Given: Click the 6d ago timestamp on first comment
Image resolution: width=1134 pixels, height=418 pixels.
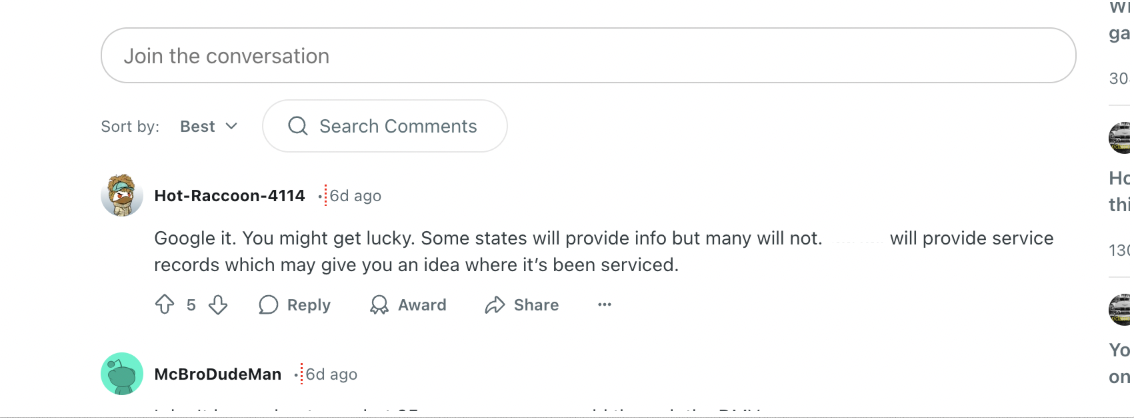Looking at the screenshot, I should (355, 196).
